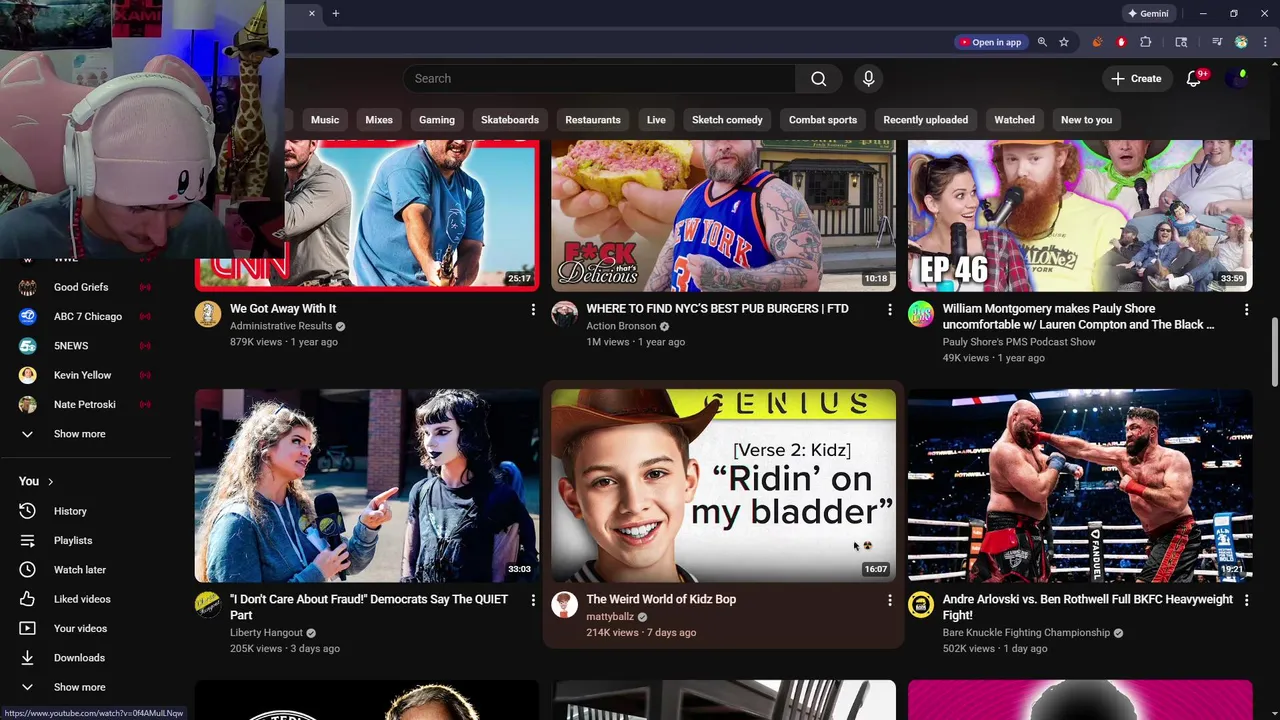Click Administrative Results channel avatar
1280x720 pixels.
208,314
